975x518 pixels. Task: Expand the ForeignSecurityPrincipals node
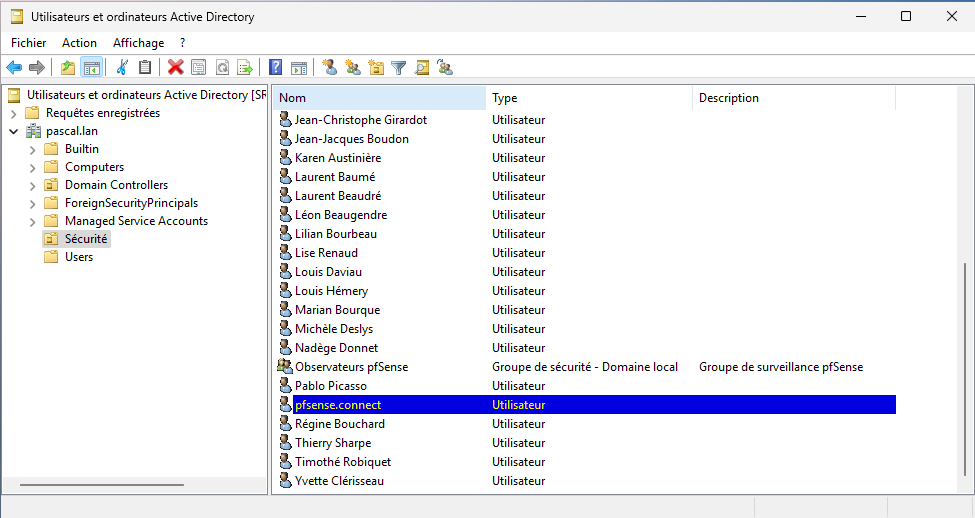[x=32, y=204]
